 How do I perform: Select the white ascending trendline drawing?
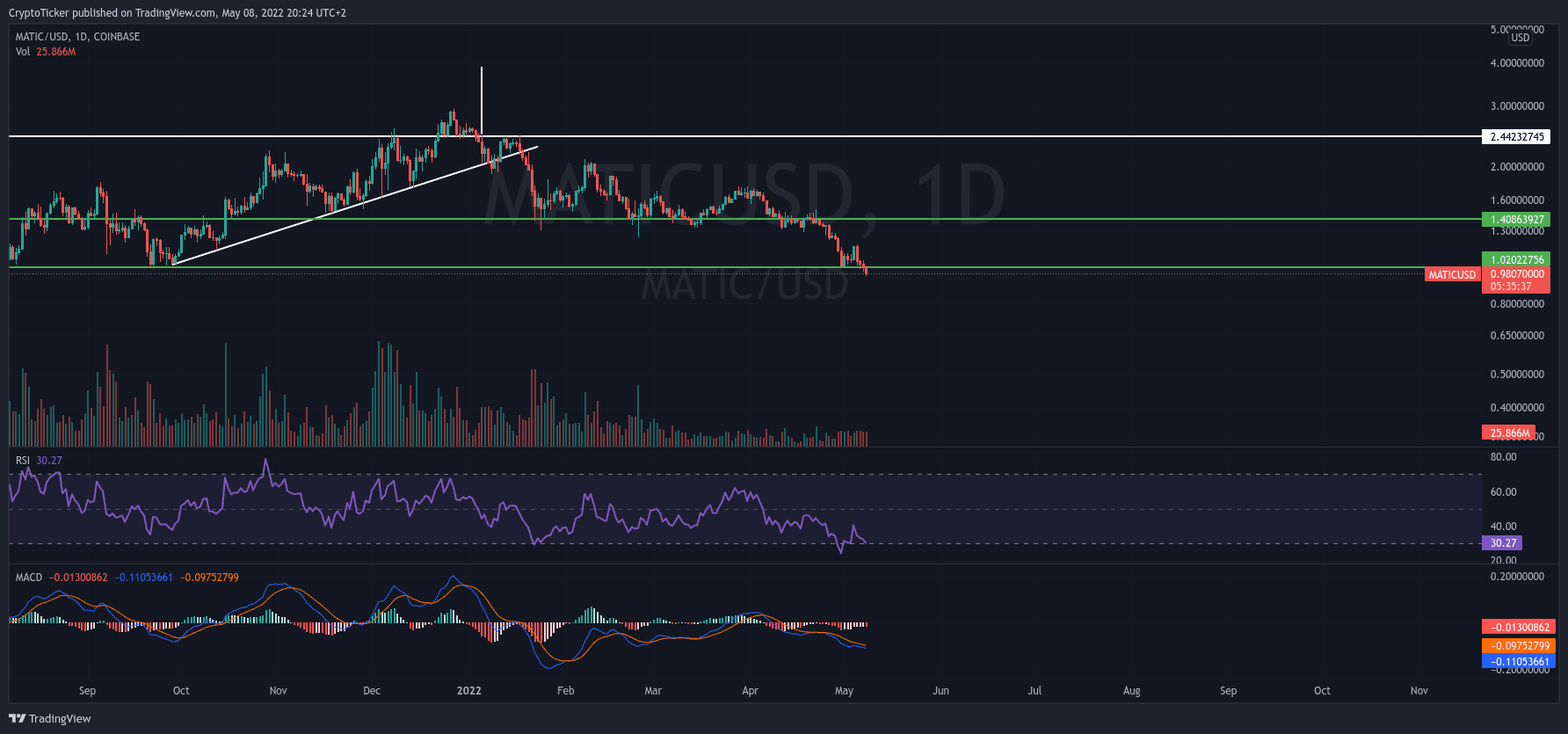point(352,206)
